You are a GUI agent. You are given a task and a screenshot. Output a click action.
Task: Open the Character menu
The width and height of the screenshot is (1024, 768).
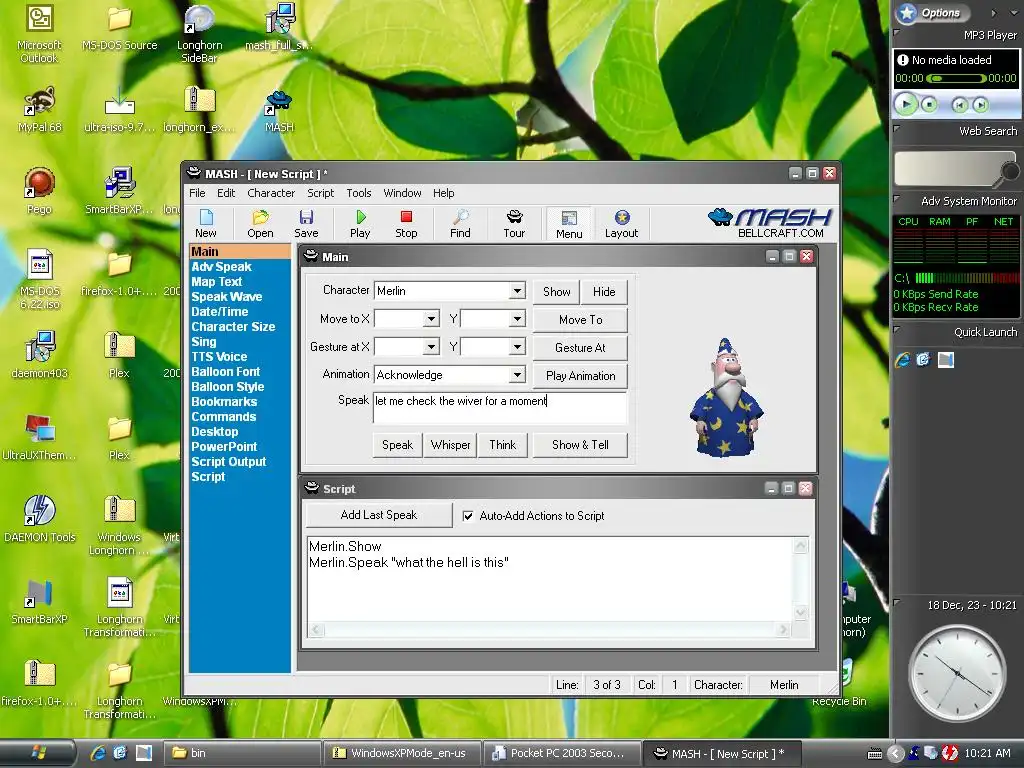point(271,193)
